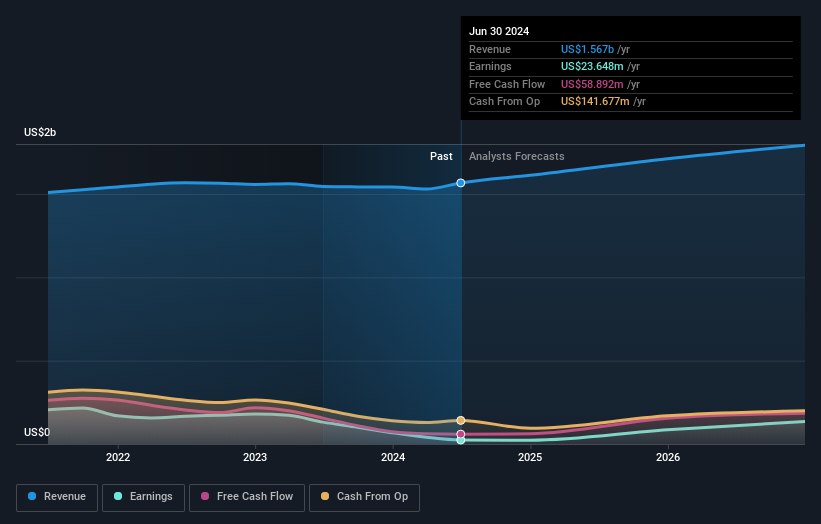Click the 'Earnings' row label in tooltip
The height and width of the screenshot is (524, 821).
[490, 66]
